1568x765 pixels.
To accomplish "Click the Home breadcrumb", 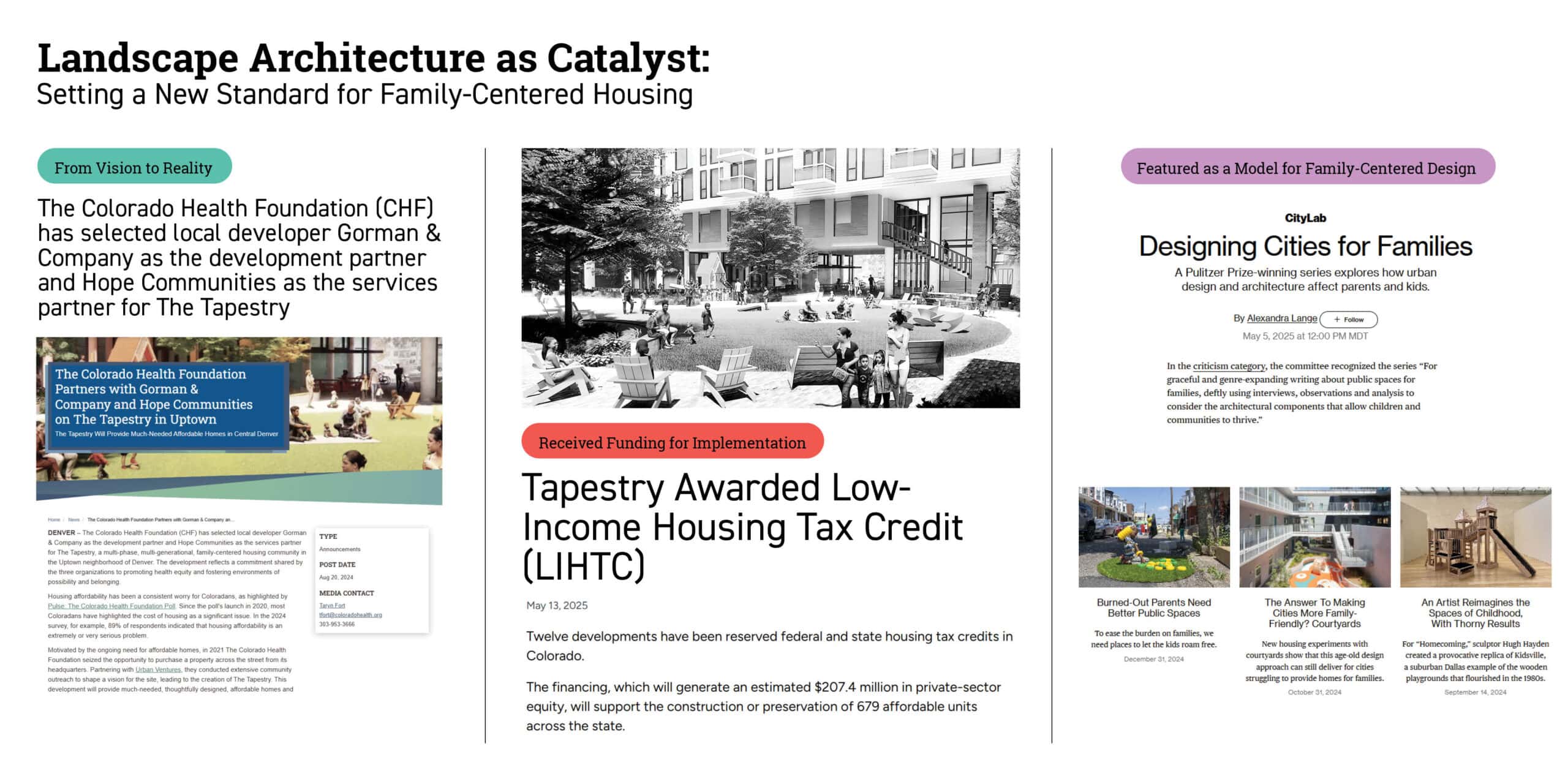I will tap(54, 519).
